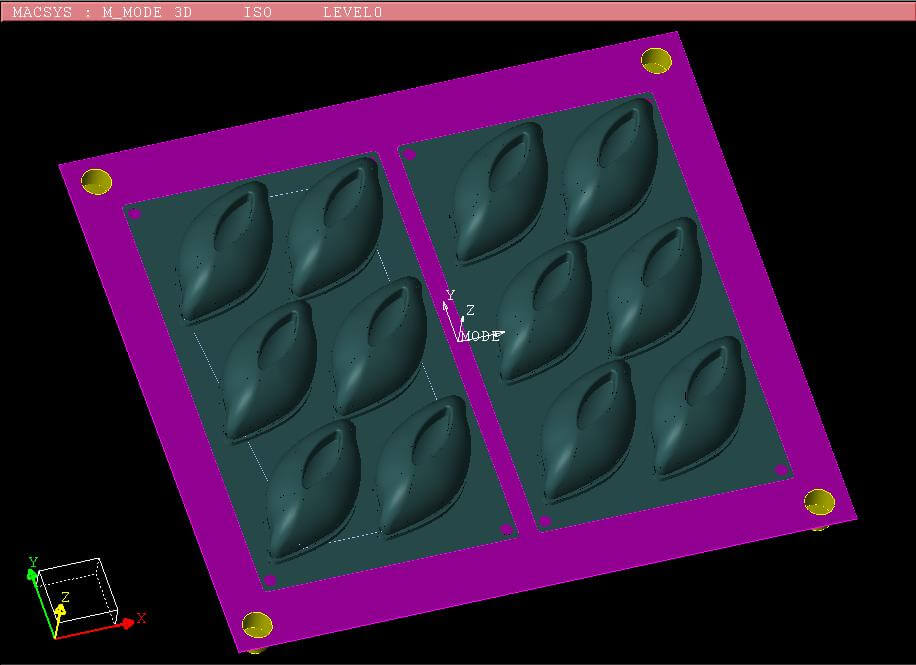Pick the bottom-right cavity shape in the right insert
The height and width of the screenshot is (665, 916).
click(698, 406)
